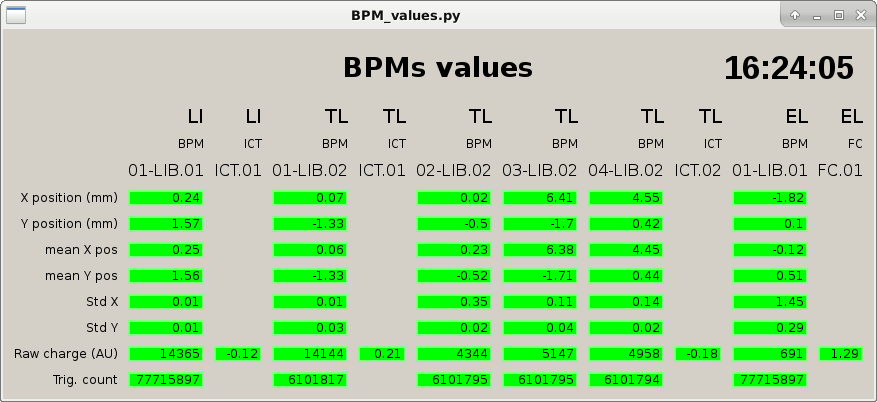Screen dimensions: 877x402
Task: Minimize the BPM_values.py window
Action: point(817,15)
